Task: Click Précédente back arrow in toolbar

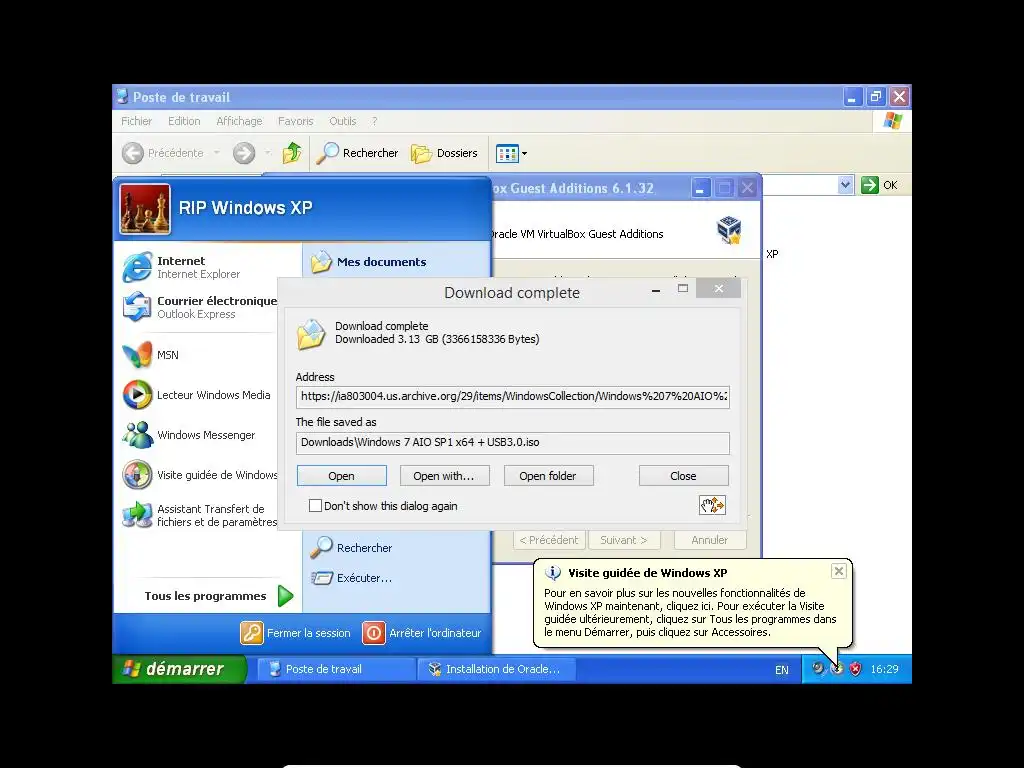Action: [133, 153]
